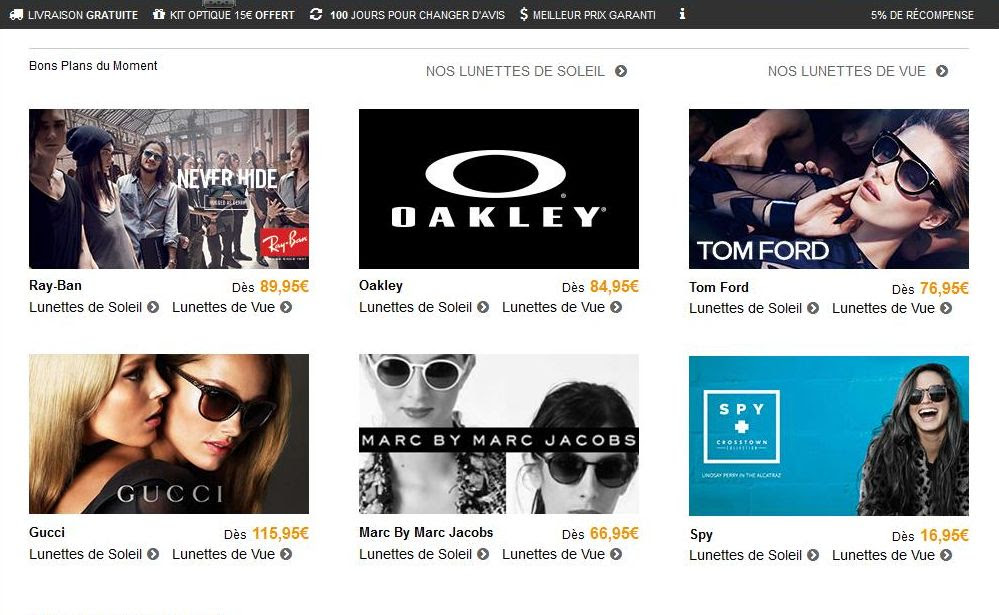Open the info icon in top bar
Viewport: 999px width, 615px height.
point(682,14)
